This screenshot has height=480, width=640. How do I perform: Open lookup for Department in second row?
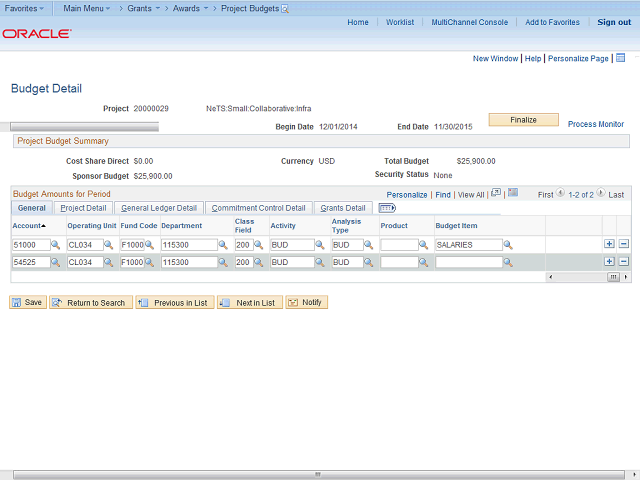pos(224,262)
